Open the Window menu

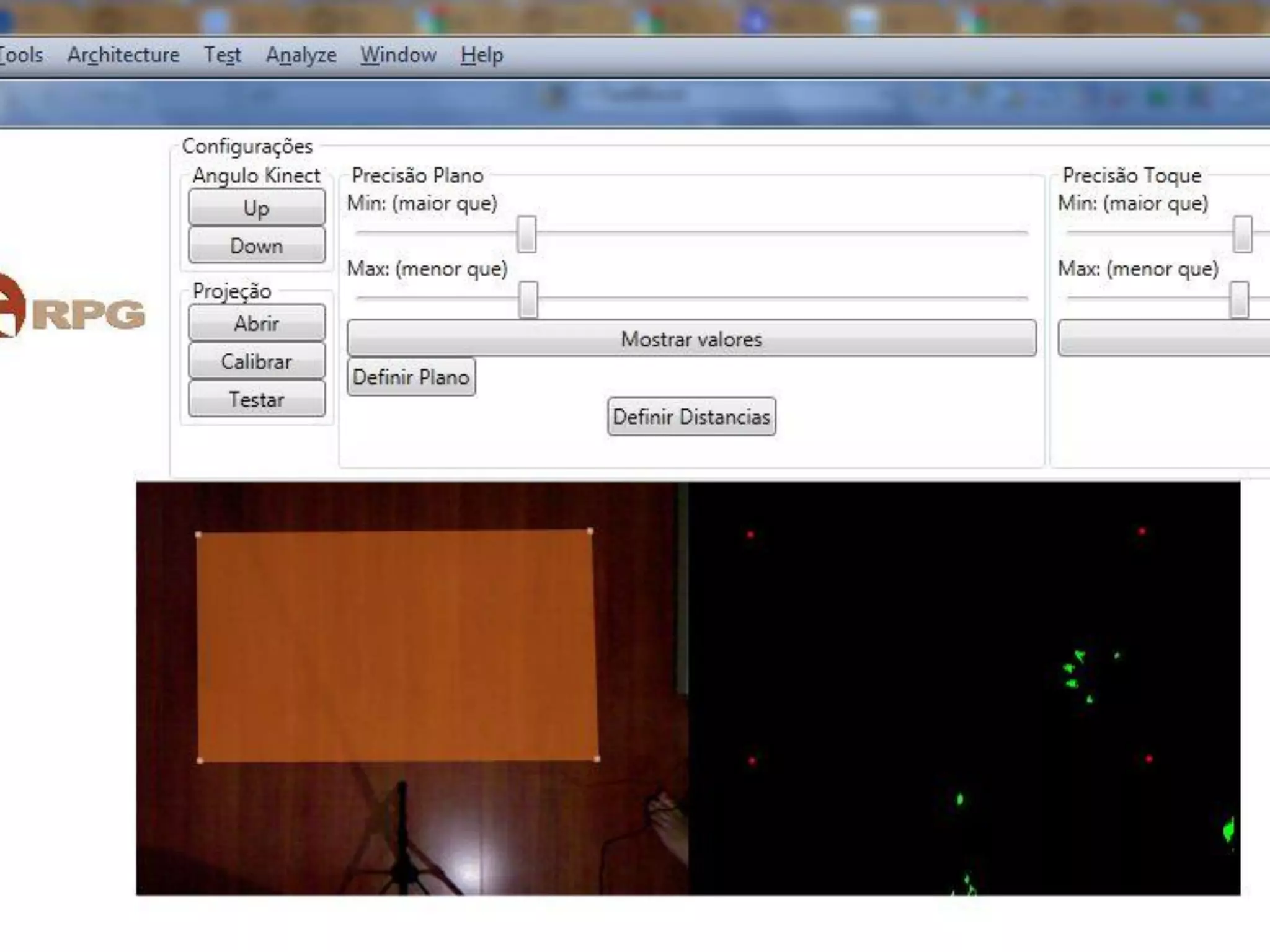pos(398,55)
